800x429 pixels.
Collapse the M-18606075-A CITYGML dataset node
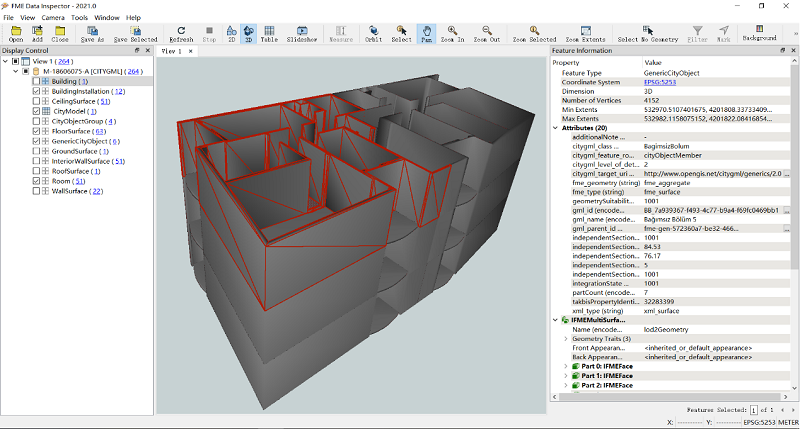click(x=16, y=71)
